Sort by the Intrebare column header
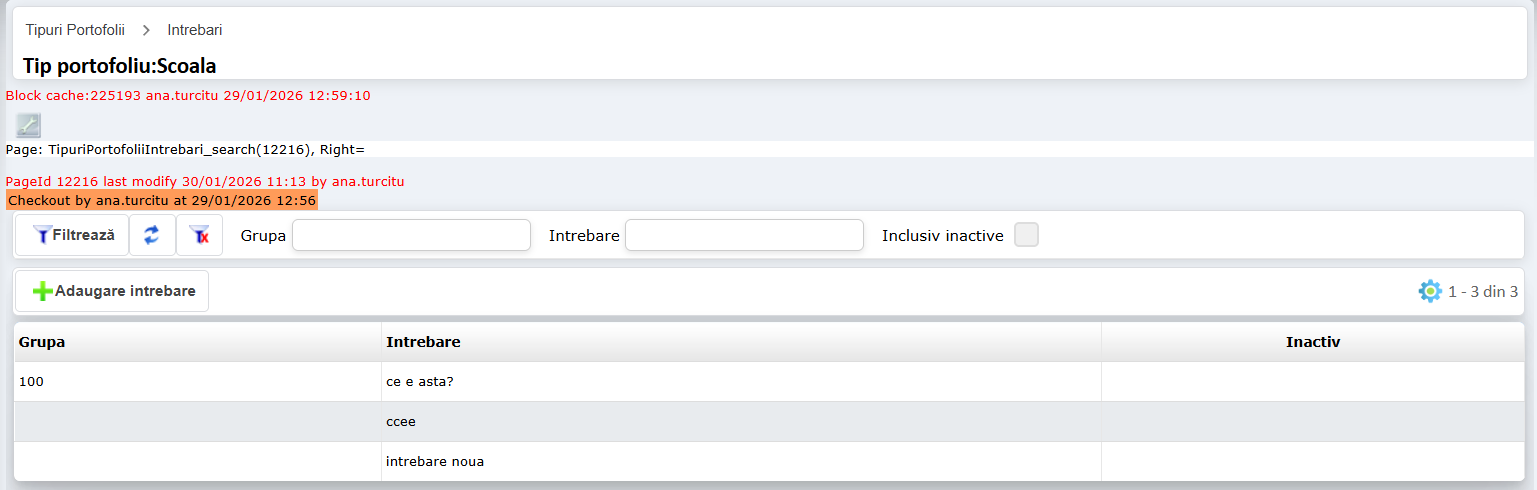 [x=423, y=342]
